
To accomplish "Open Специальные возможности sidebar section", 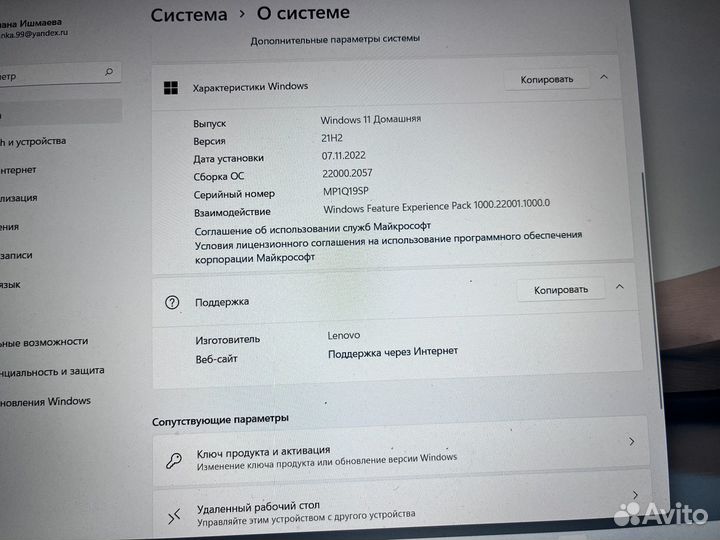I will tap(44, 343).
